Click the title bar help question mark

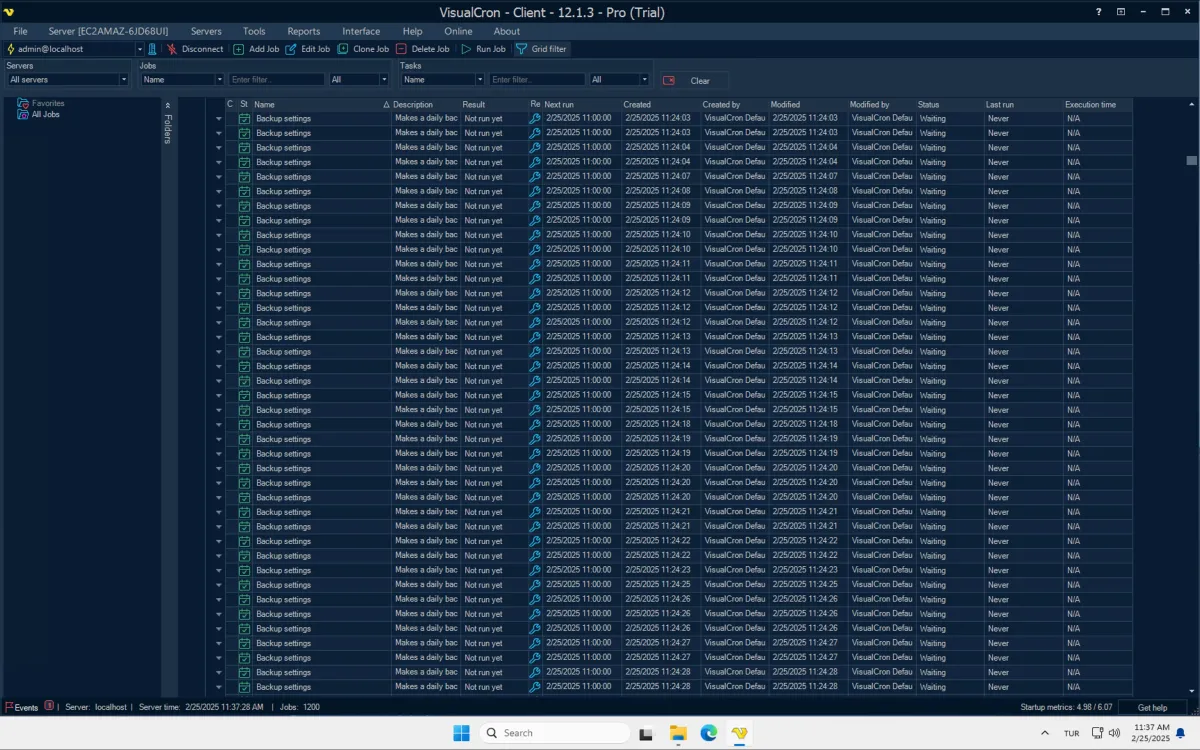coord(1100,12)
